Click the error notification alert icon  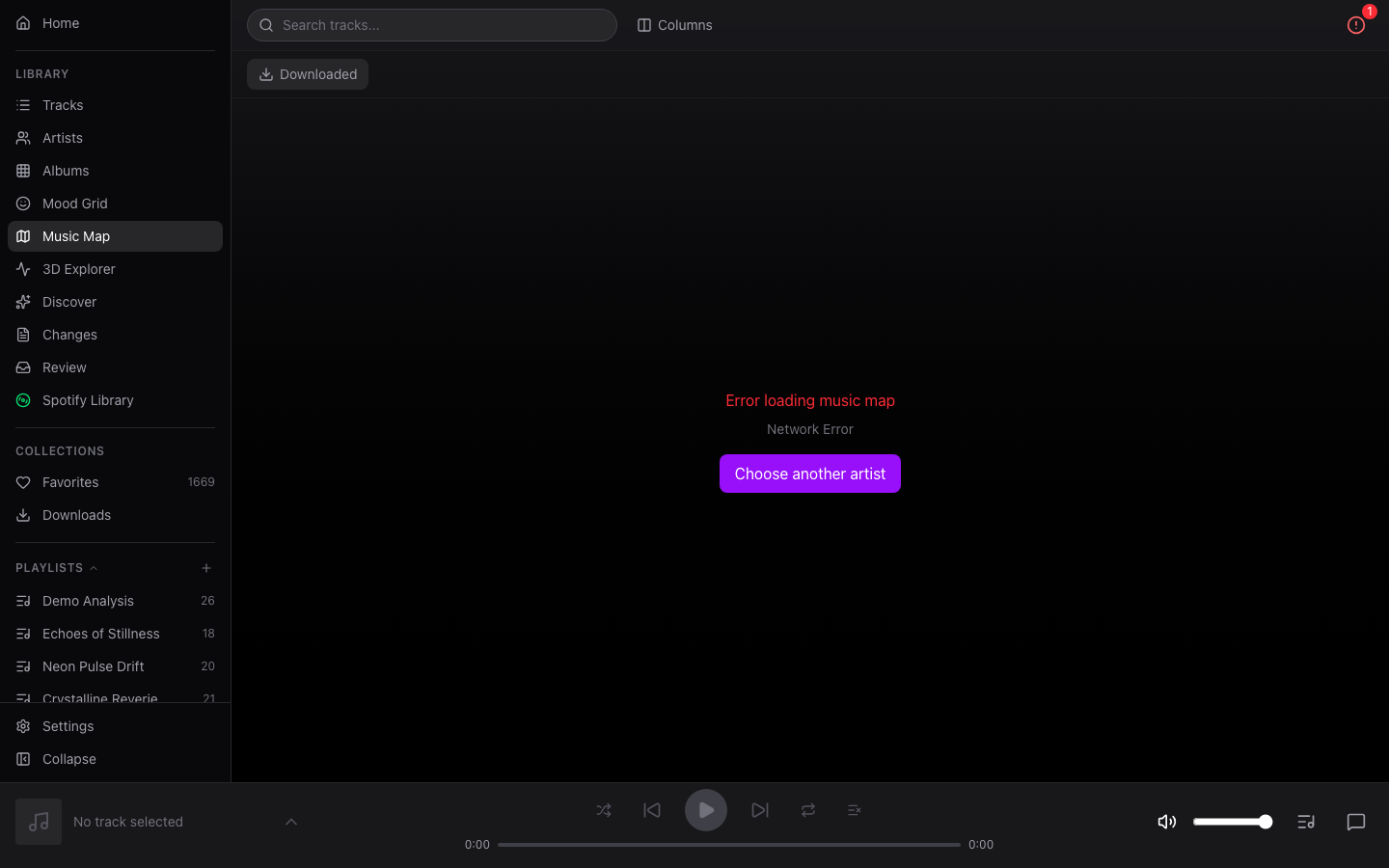click(1355, 25)
